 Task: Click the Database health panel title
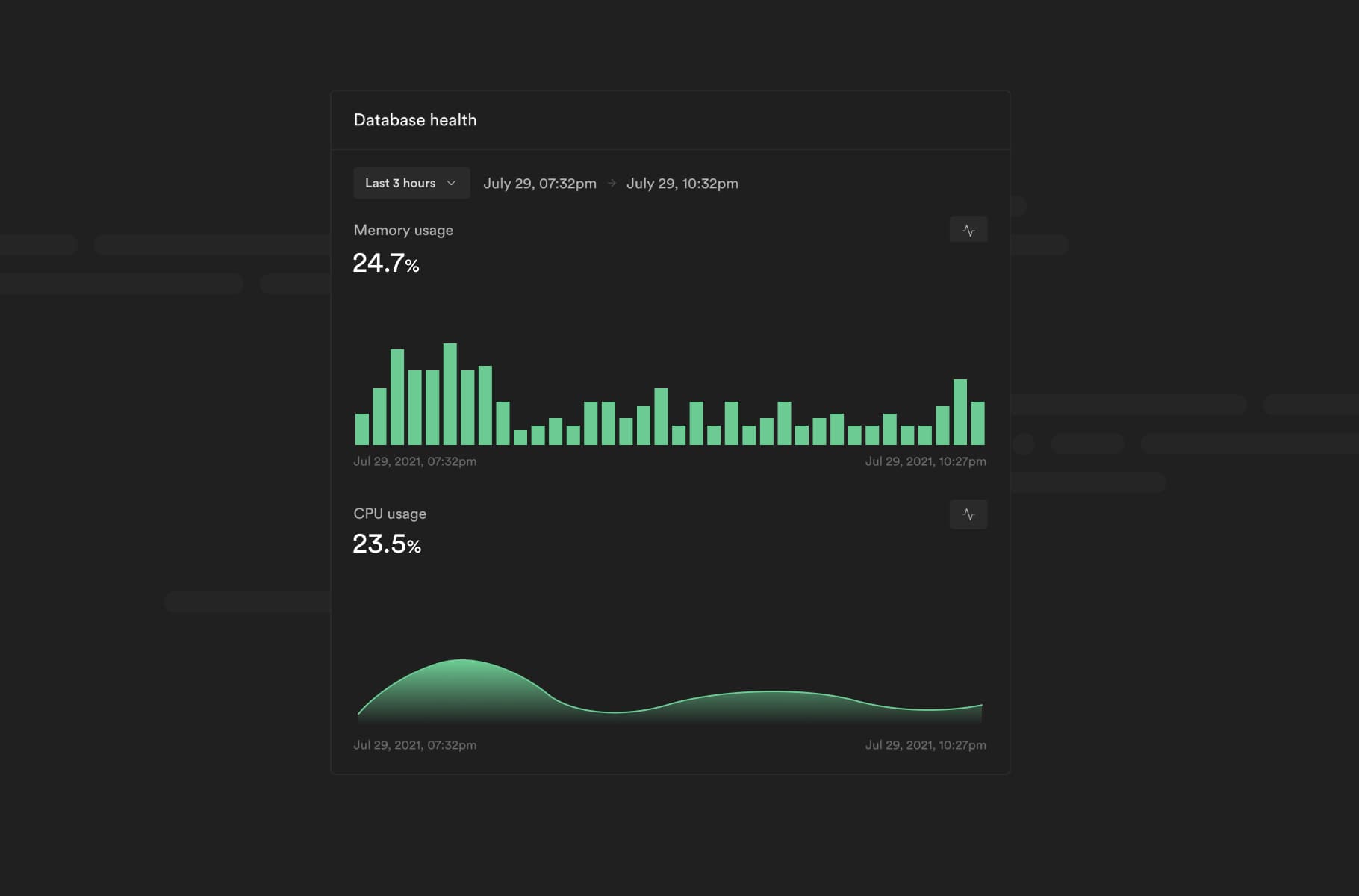pos(414,120)
